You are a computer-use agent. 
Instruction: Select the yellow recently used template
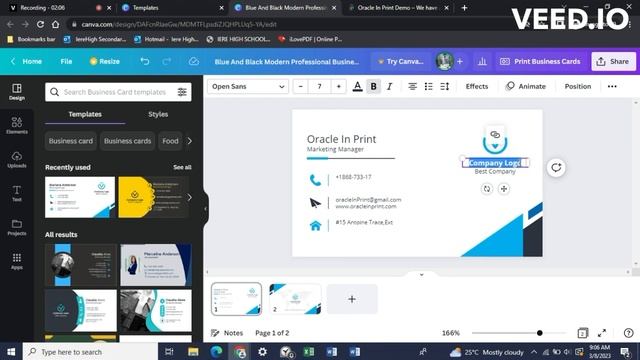154,197
